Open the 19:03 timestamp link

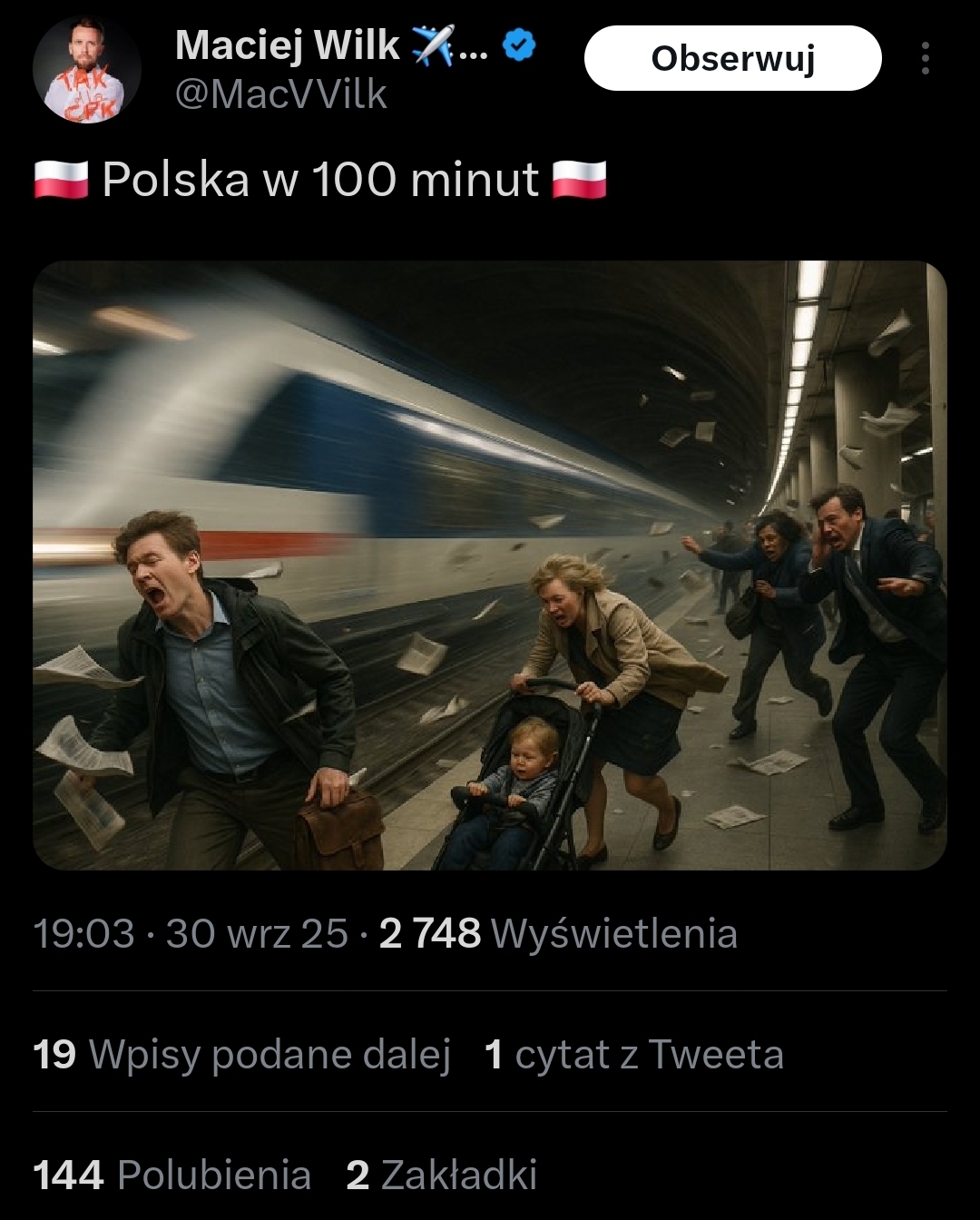coord(83,934)
